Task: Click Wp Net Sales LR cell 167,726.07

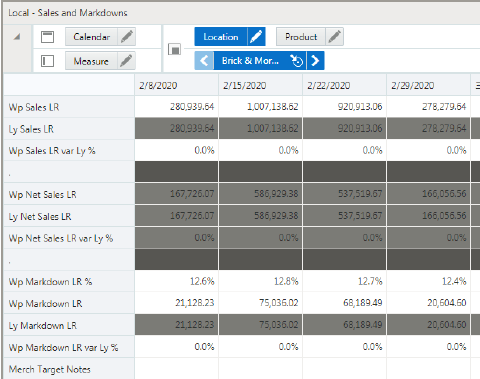Action: coord(177,194)
